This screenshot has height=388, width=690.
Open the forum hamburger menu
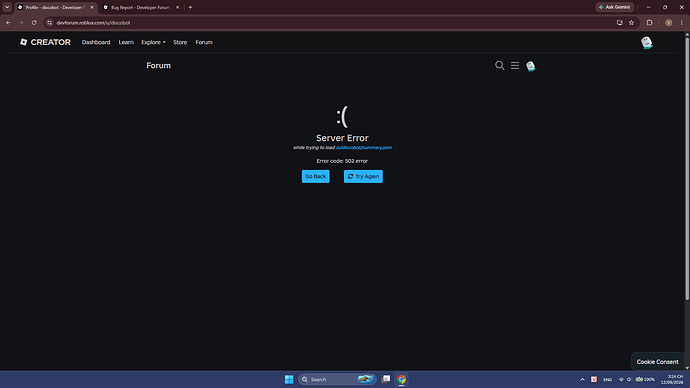[x=515, y=66]
